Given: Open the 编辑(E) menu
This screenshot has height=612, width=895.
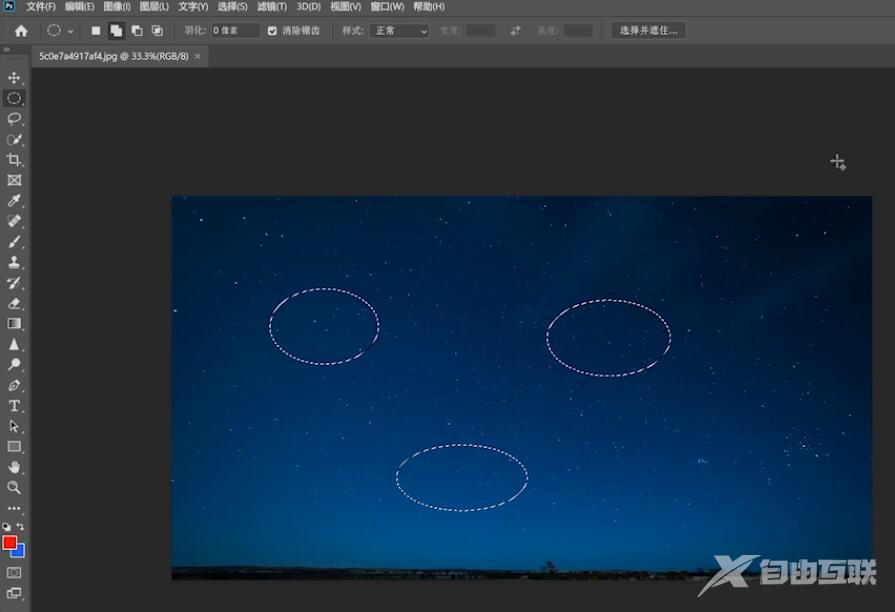Looking at the screenshot, I should (80, 7).
